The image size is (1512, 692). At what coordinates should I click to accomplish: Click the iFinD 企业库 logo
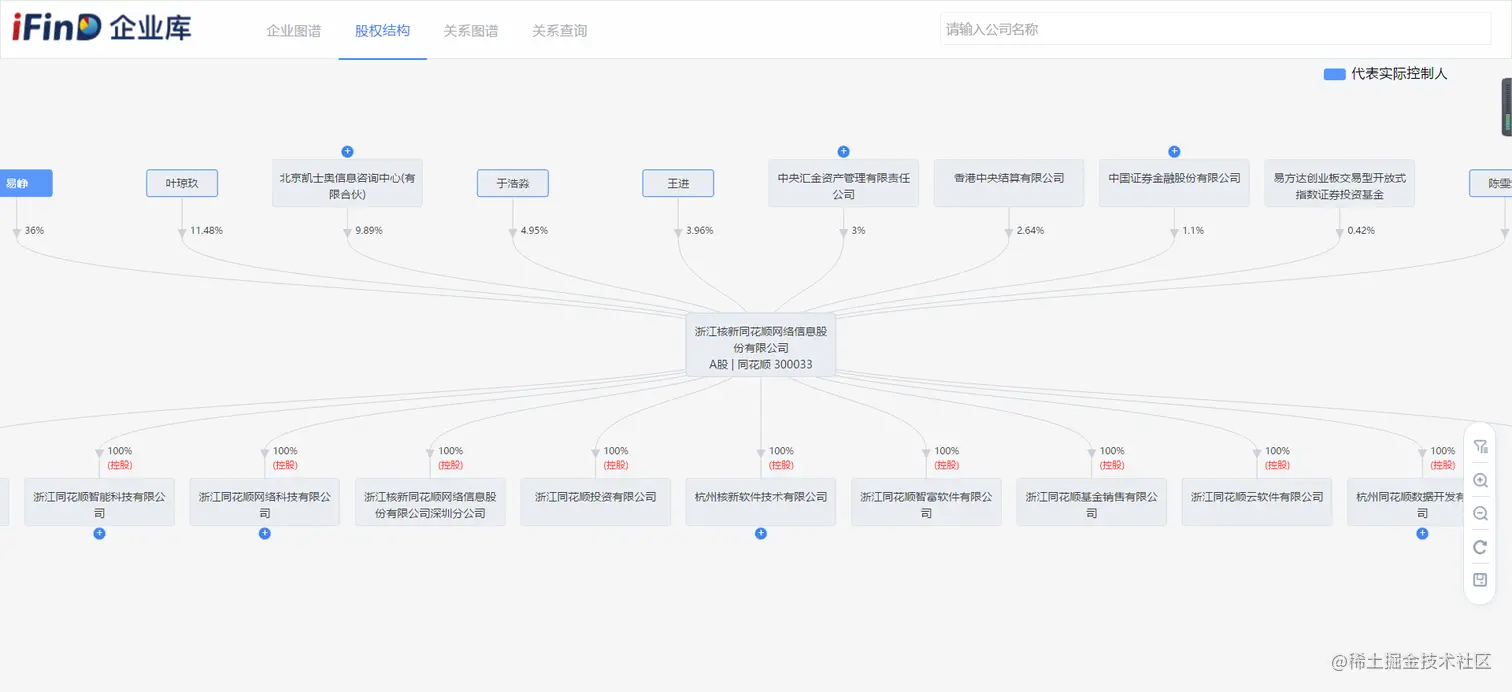pos(101,28)
